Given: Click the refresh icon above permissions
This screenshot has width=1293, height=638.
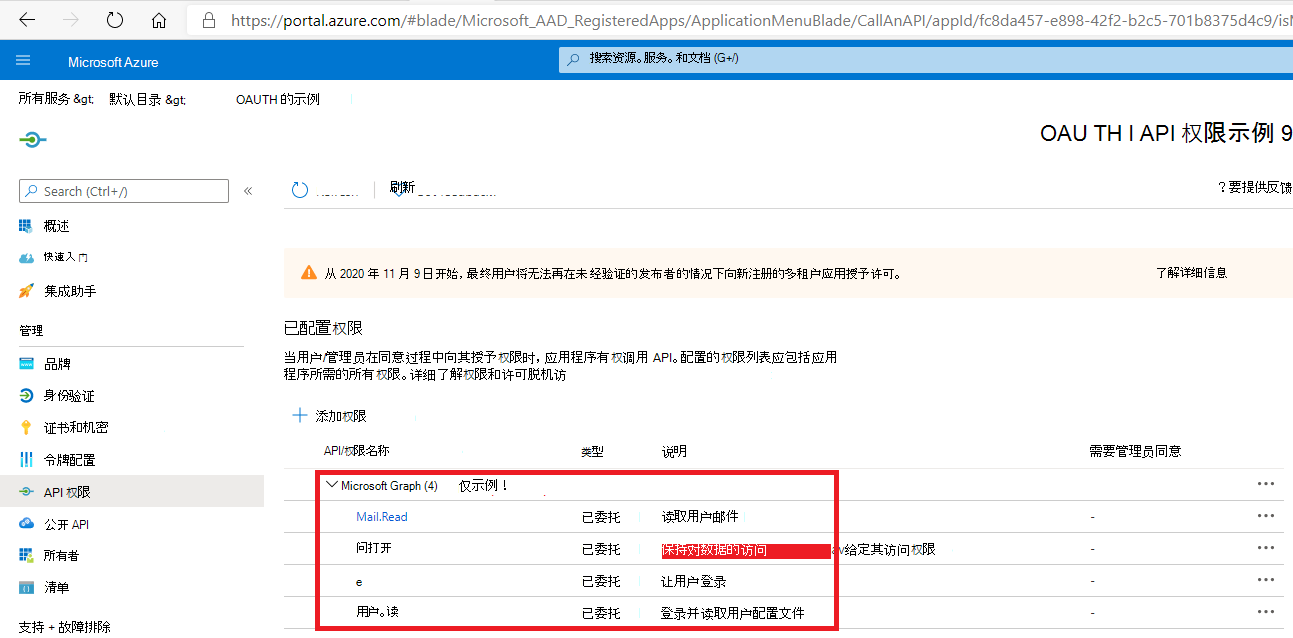Looking at the screenshot, I should pos(300,189).
